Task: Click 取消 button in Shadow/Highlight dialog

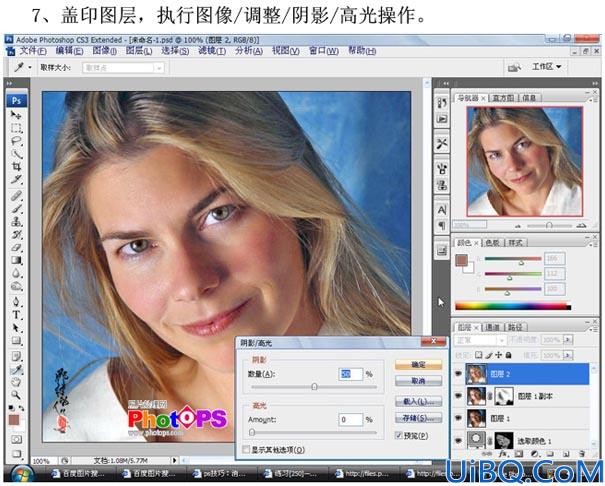Action: (x=418, y=381)
